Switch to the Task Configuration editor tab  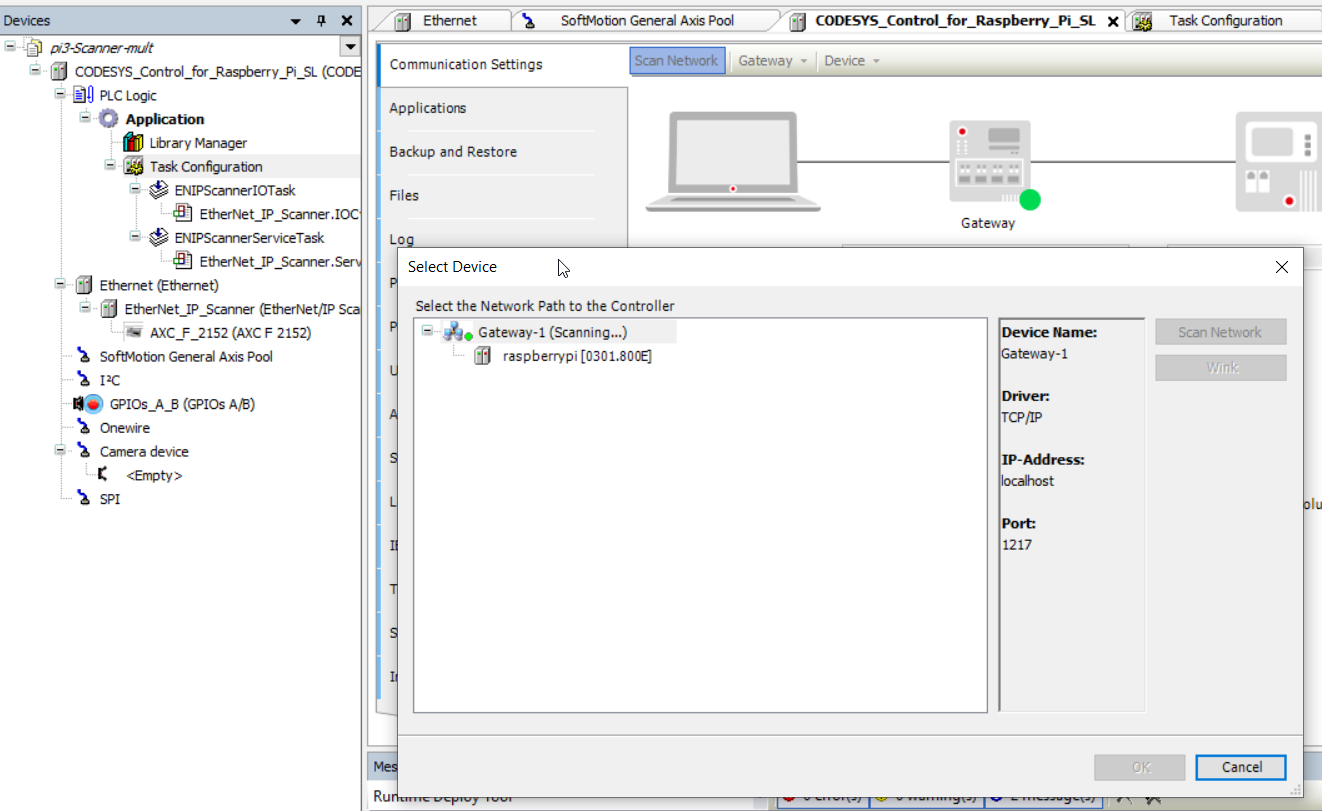[x=1224, y=21]
